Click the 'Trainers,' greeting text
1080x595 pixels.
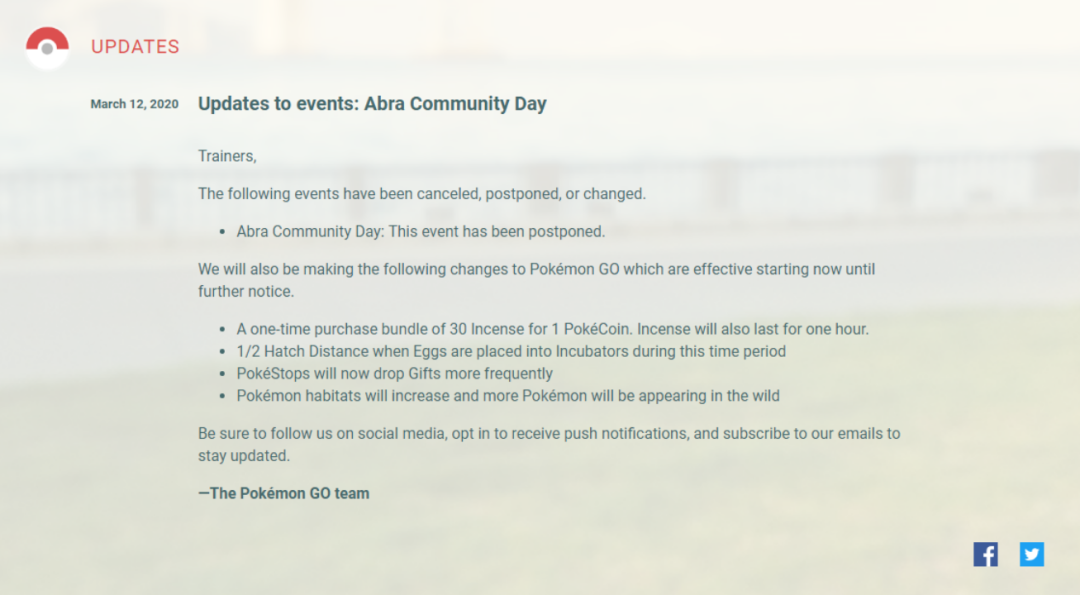(227, 155)
